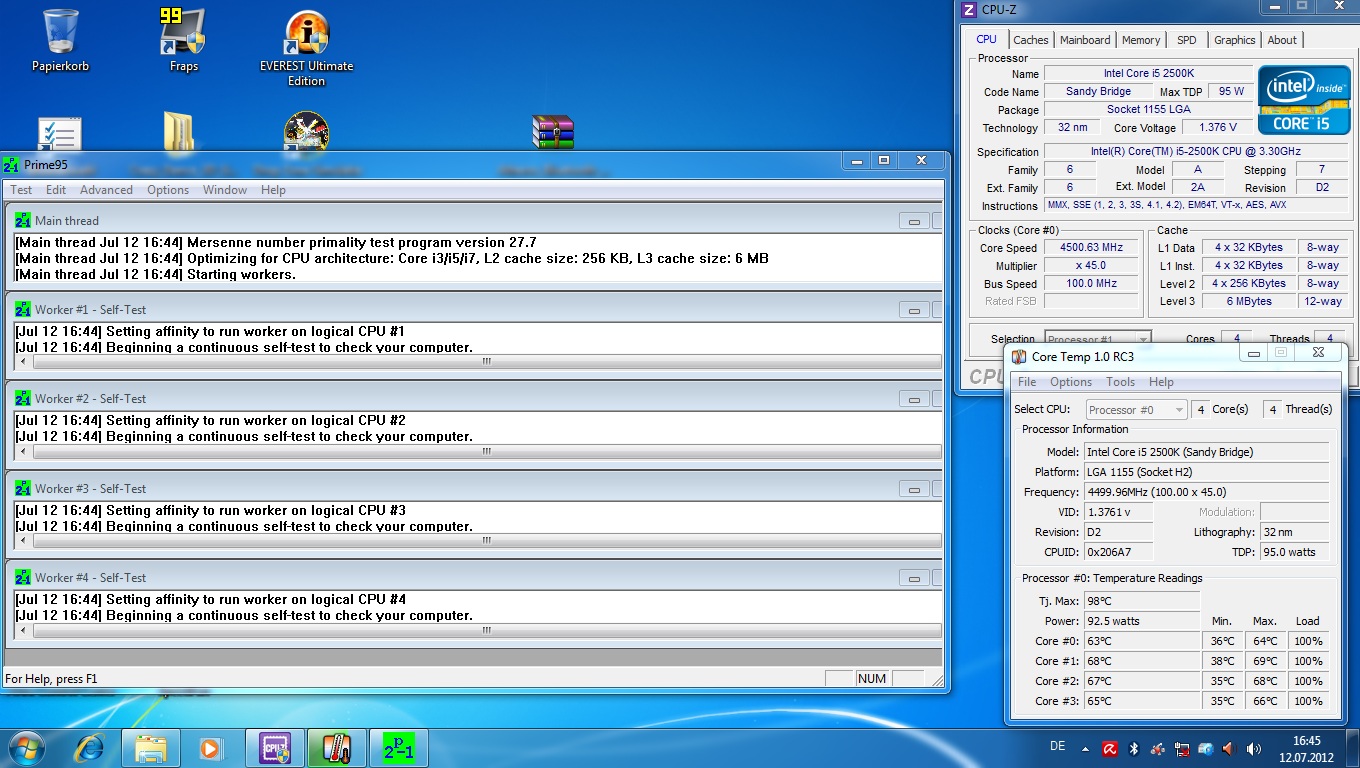Launch EVEREST Ultimate Edition desktop icon
Image resolution: width=1360 pixels, height=768 pixels.
click(x=307, y=48)
